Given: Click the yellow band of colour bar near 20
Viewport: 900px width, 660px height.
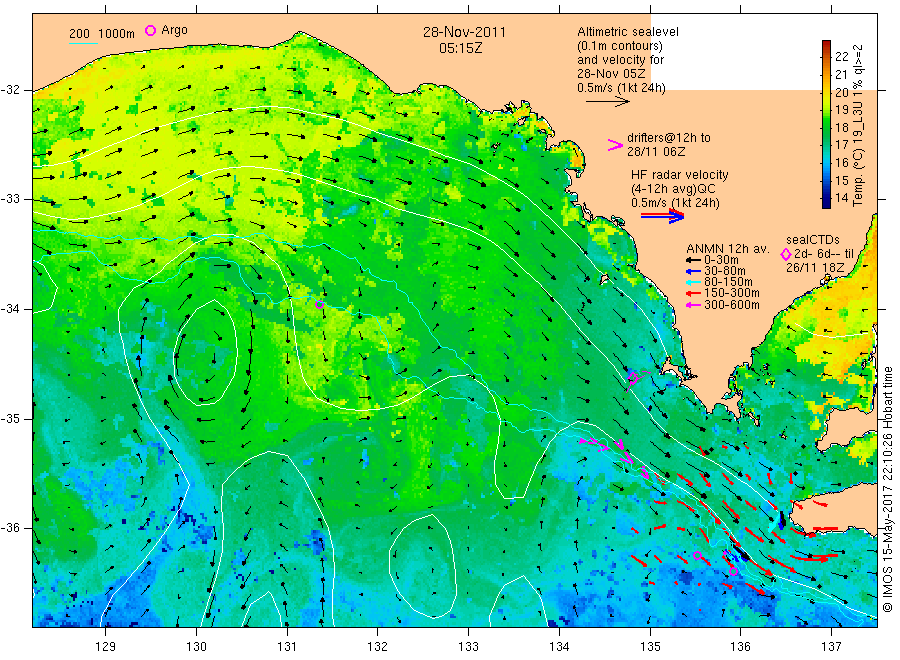Looking at the screenshot, I should [x=826, y=95].
